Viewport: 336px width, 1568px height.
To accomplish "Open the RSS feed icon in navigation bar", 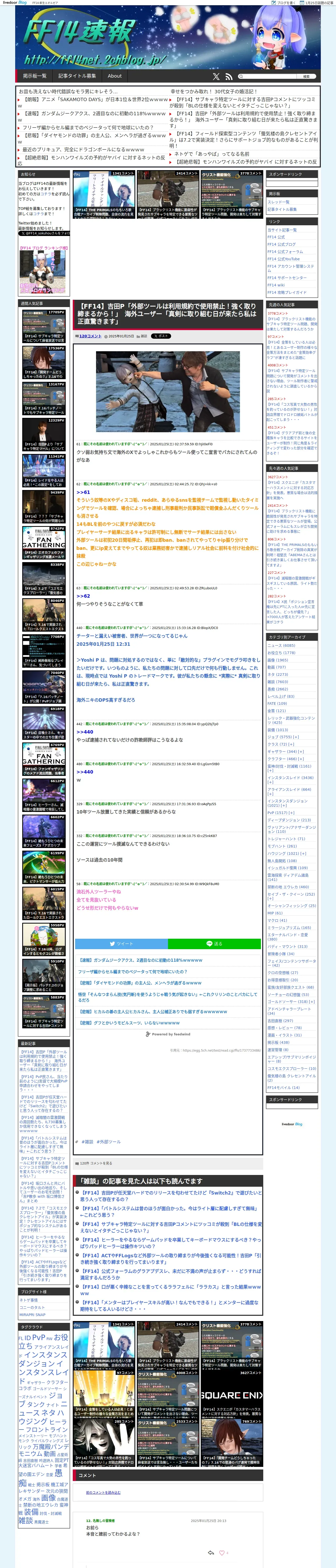I will coord(229,77).
